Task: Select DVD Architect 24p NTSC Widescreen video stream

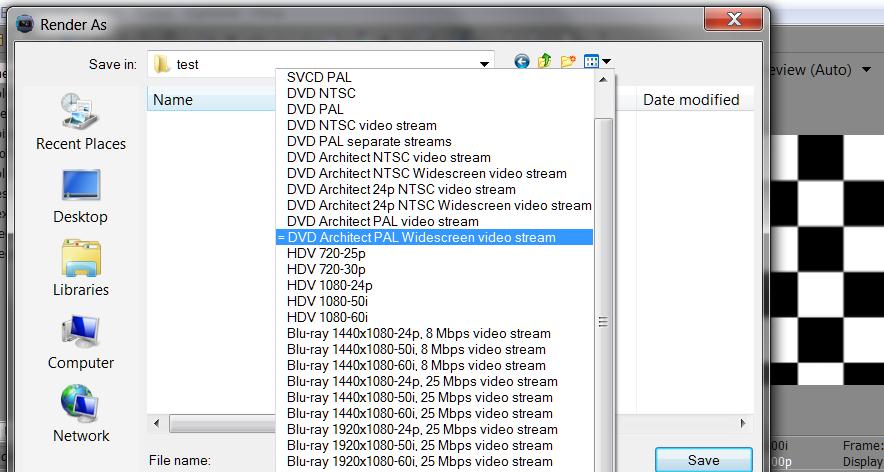Action: click(434, 205)
